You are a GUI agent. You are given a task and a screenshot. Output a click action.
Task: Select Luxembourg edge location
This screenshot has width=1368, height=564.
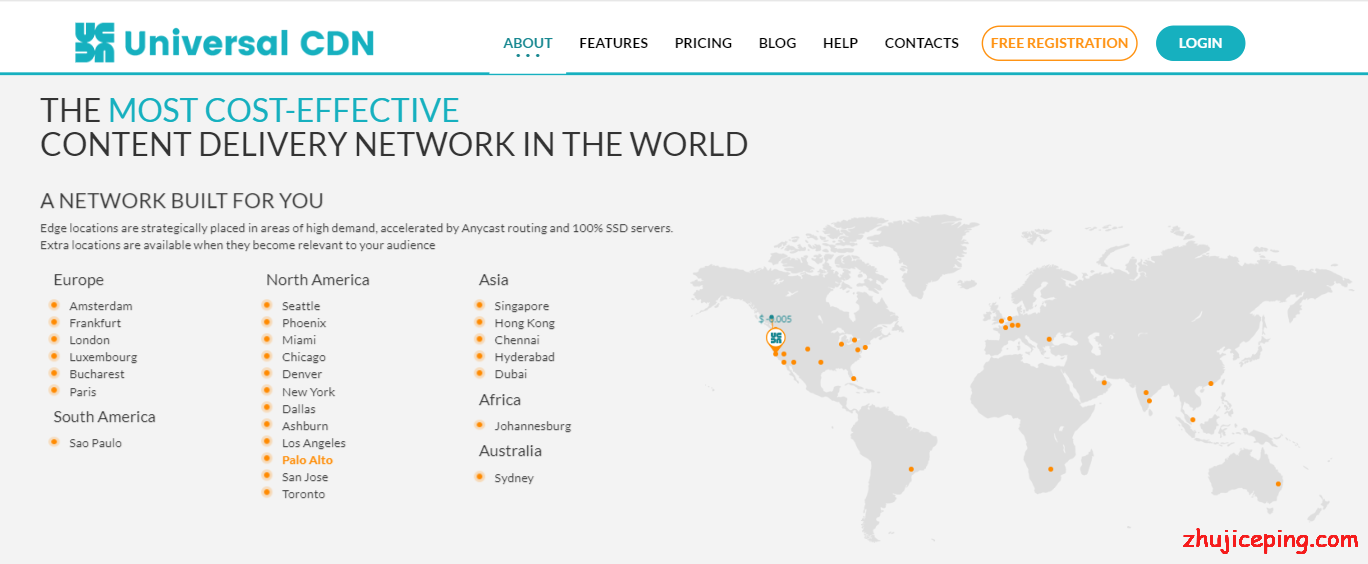[x=103, y=357]
